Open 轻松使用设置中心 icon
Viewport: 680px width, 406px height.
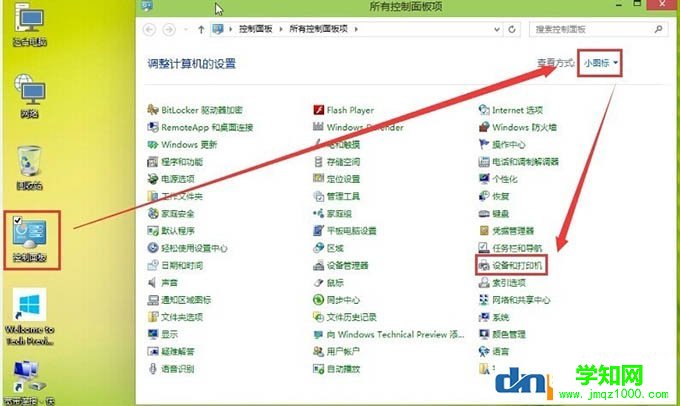coord(152,248)
